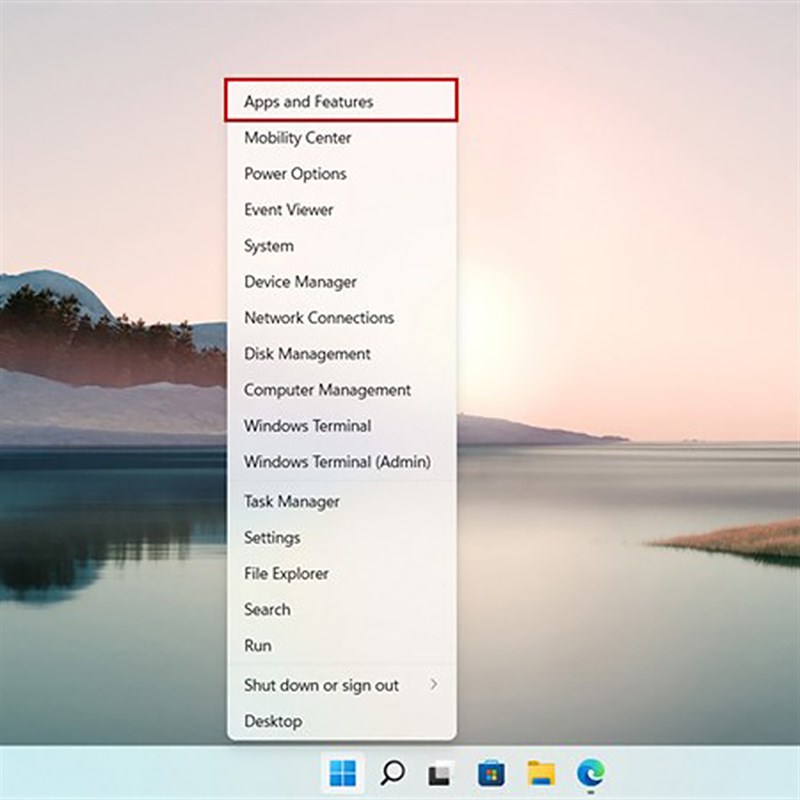The height and width of the screenshot is (800, 800).
Task: Select the System menu entry
Action: click(269, 246)
